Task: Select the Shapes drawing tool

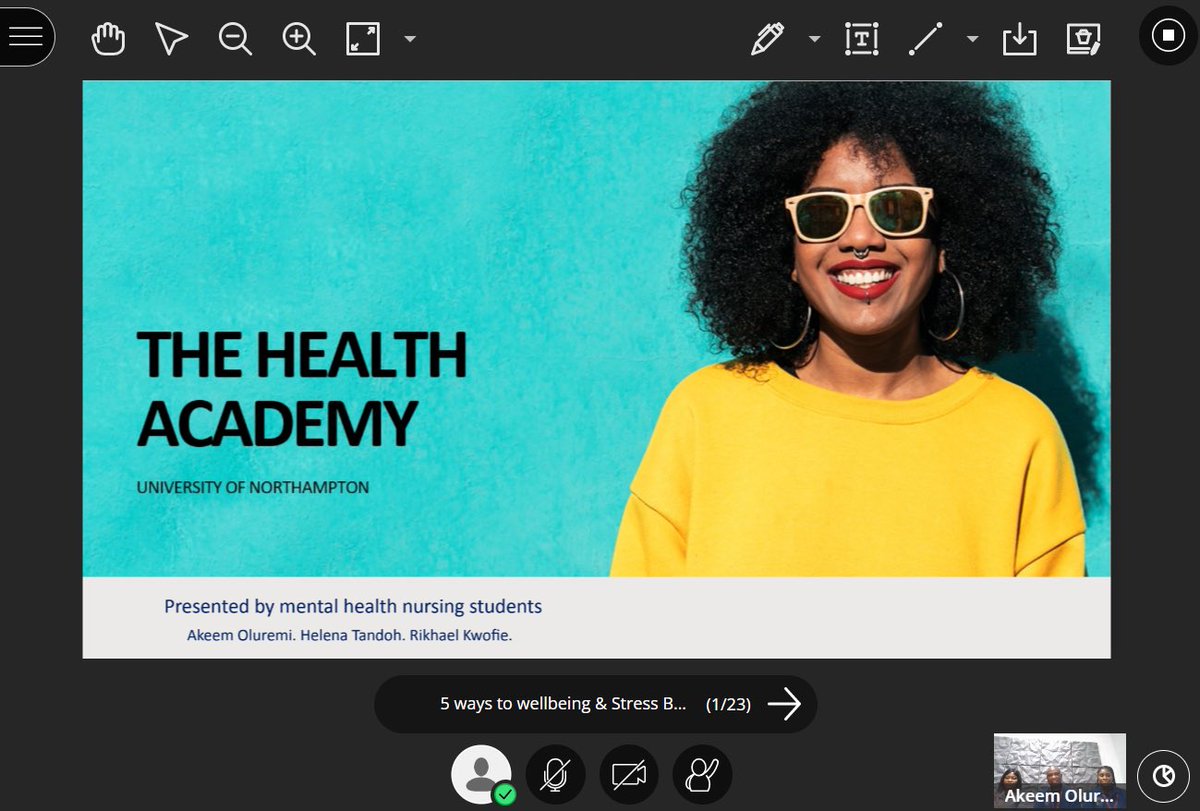Action: tap(925, 37)
